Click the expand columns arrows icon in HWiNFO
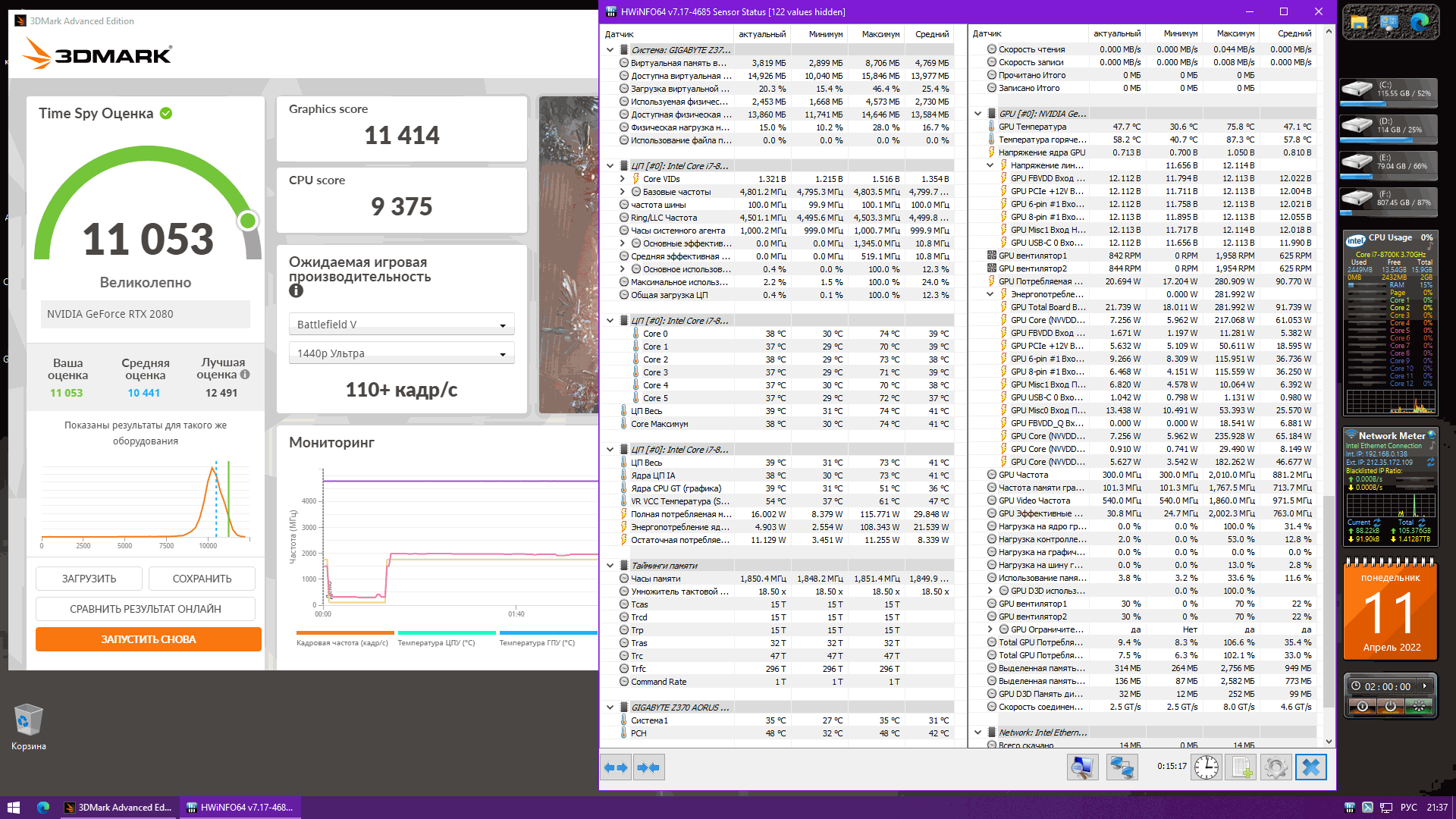Screen dimensions: 1456x819 [x=616, y=767]
